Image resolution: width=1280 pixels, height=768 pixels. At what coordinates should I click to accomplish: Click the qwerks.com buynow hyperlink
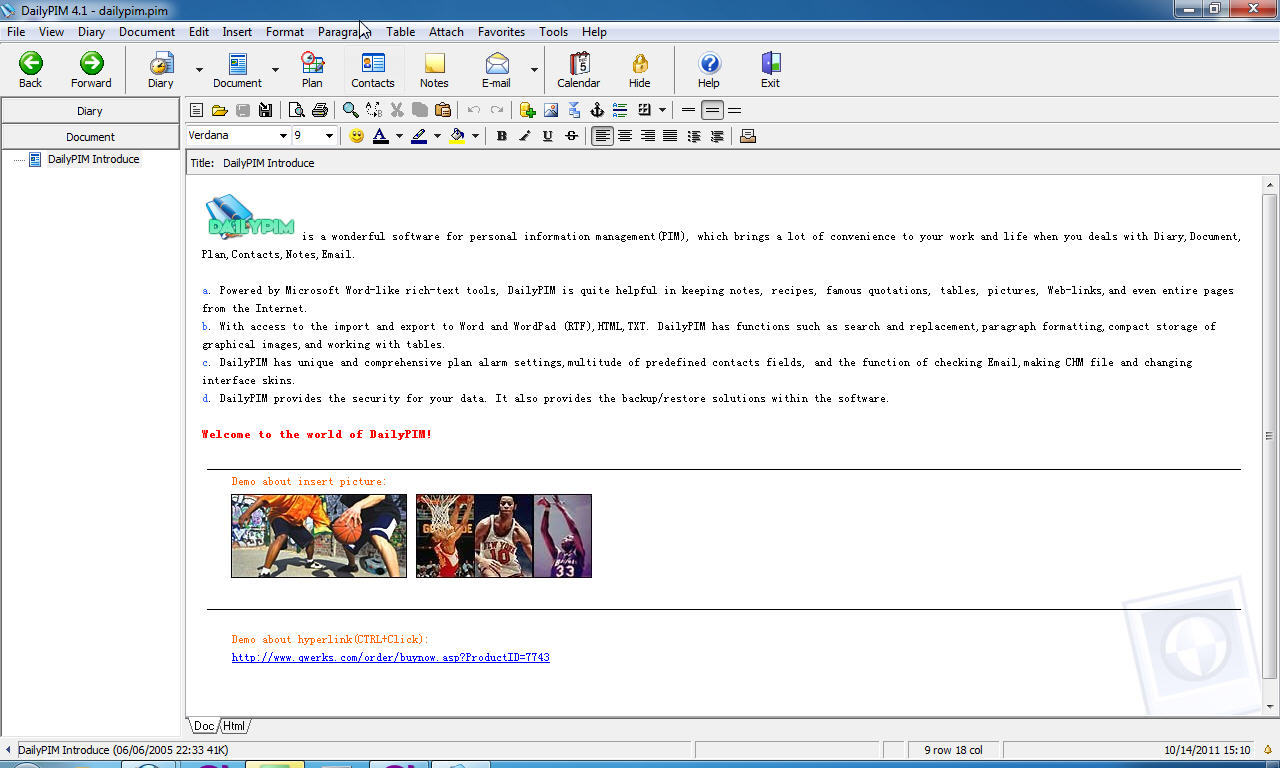coord(390,657)
